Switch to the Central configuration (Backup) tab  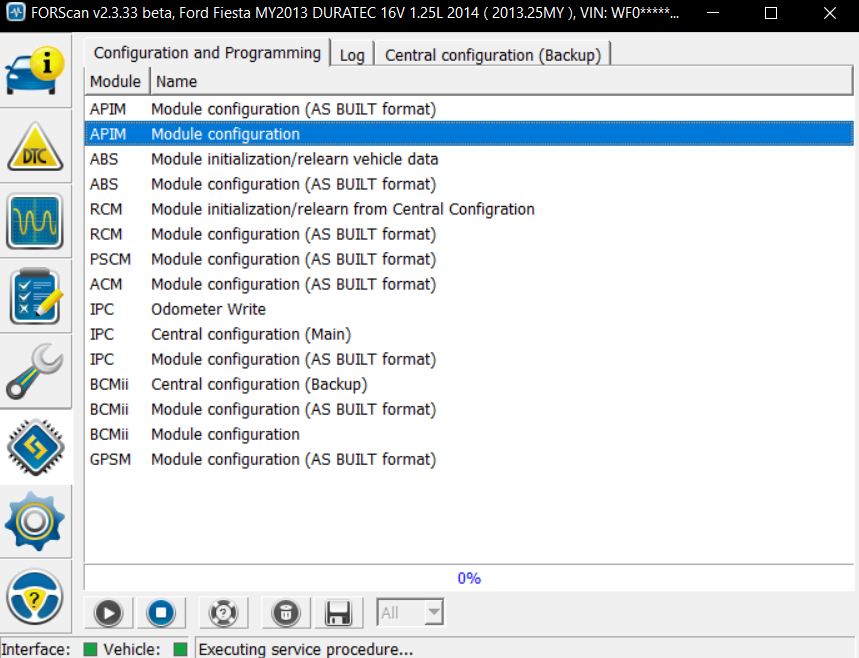pyautogui.click(x=493, y=55)
